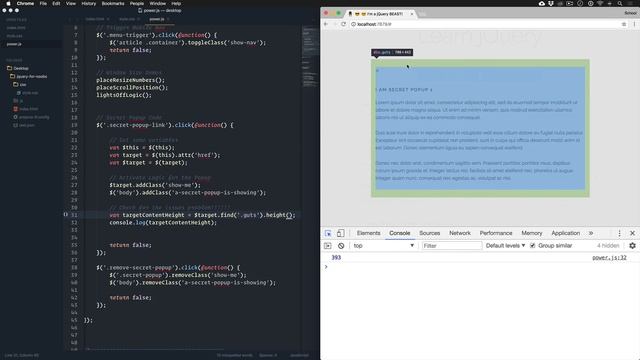Open the top execution context dropdown
Image resolution: width=640 pixels, height=360 pixels.
(x=384, y=246)
